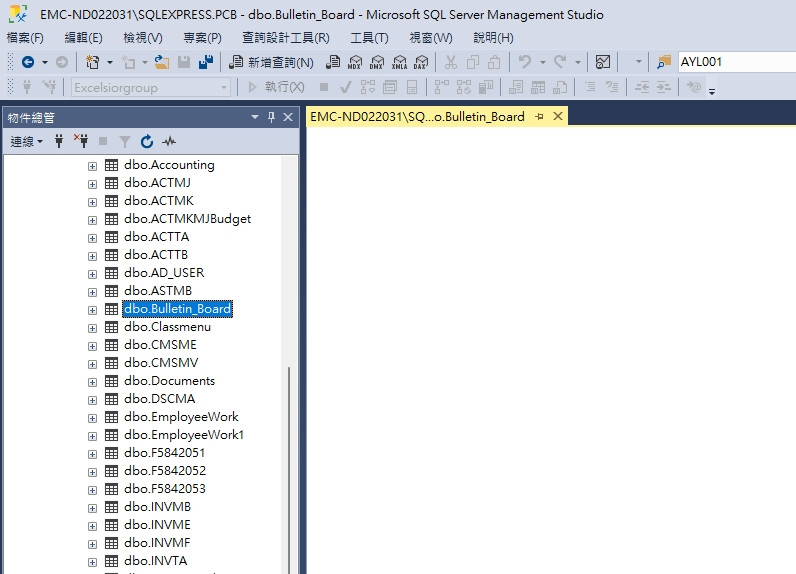
Task: Expand the dbo.Classmenu table node
Action: 92,328
